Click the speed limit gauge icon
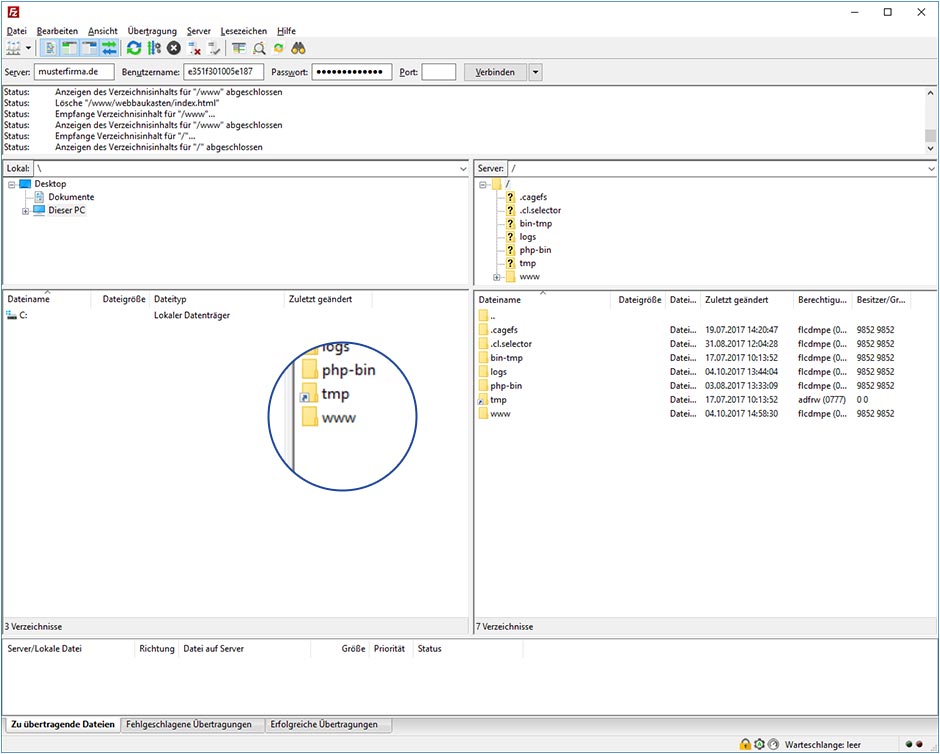This screenshot has width=940, height=754. (773, 744)
